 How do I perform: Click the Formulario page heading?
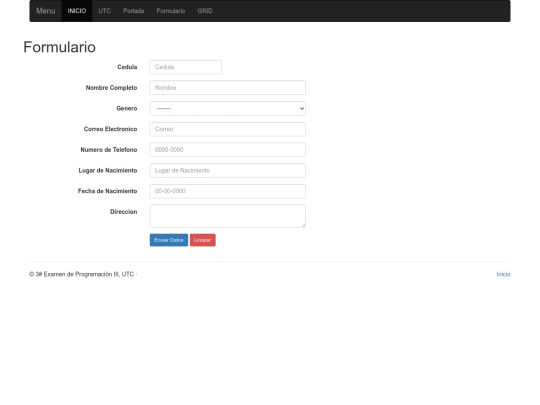point(60,47)
